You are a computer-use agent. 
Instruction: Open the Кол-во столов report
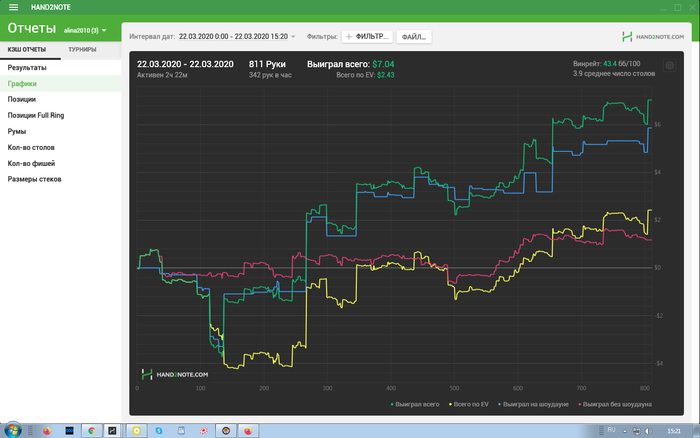61,147
